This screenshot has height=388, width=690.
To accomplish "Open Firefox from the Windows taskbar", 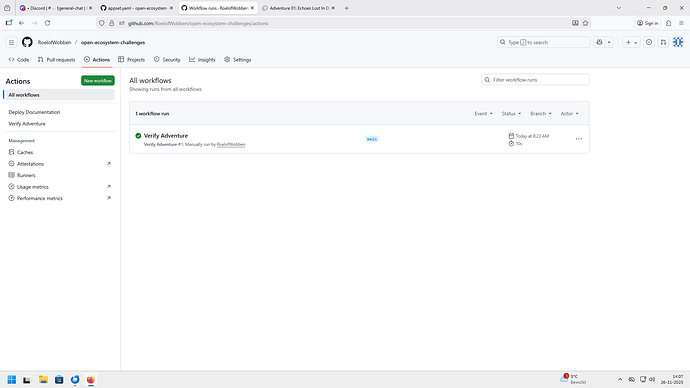I will tap(91, 380).
